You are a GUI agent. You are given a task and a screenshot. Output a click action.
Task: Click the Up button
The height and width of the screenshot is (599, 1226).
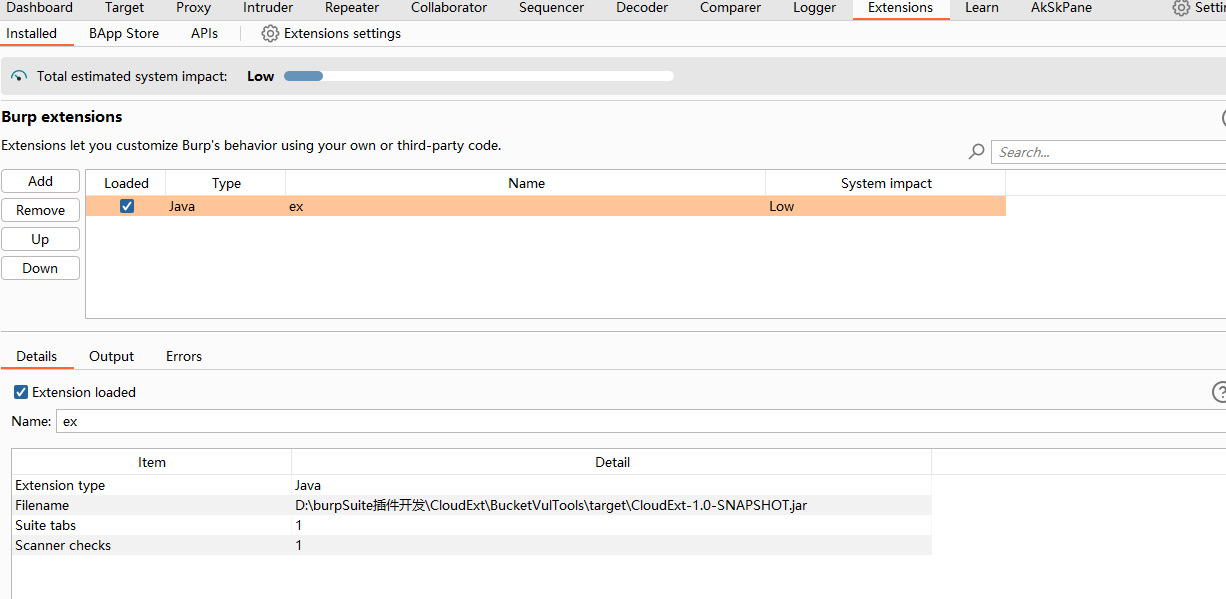(40, 239)
